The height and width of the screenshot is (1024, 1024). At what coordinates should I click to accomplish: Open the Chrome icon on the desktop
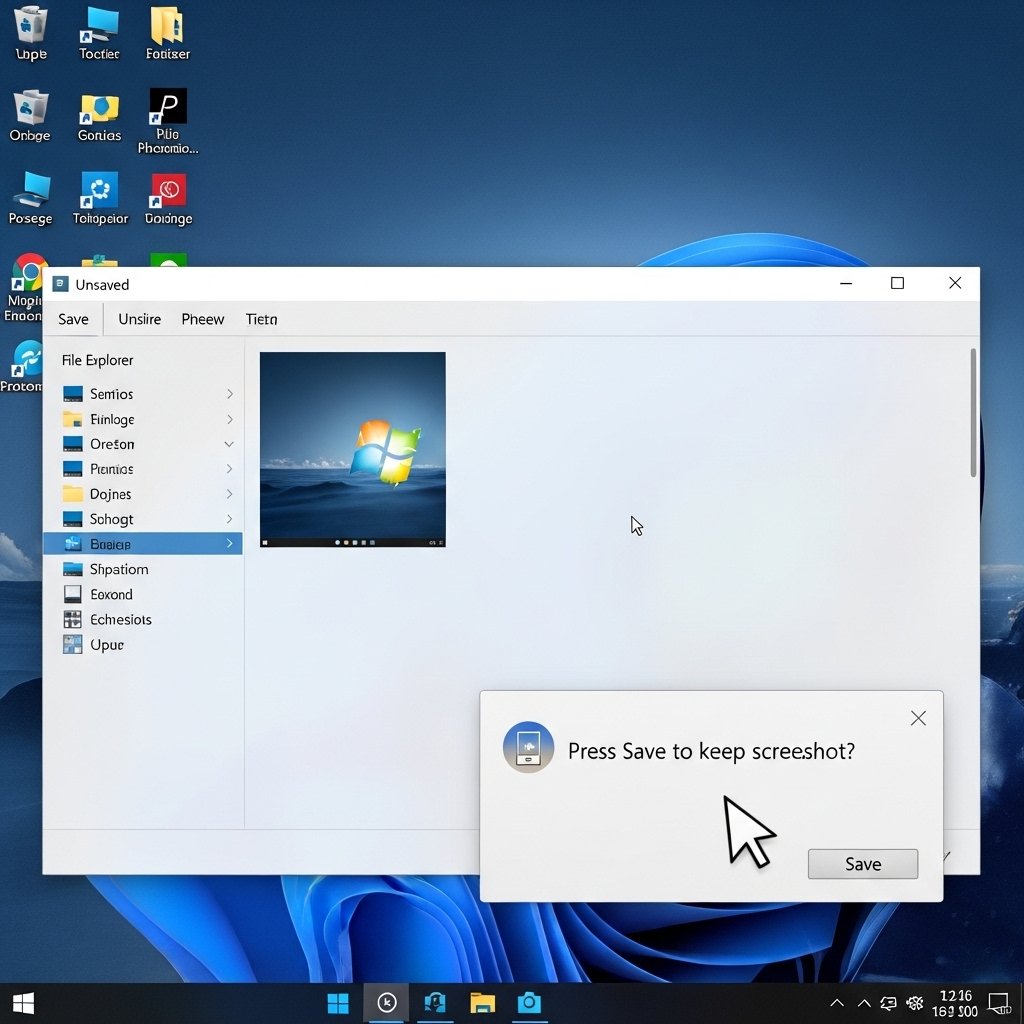point(30,273)
